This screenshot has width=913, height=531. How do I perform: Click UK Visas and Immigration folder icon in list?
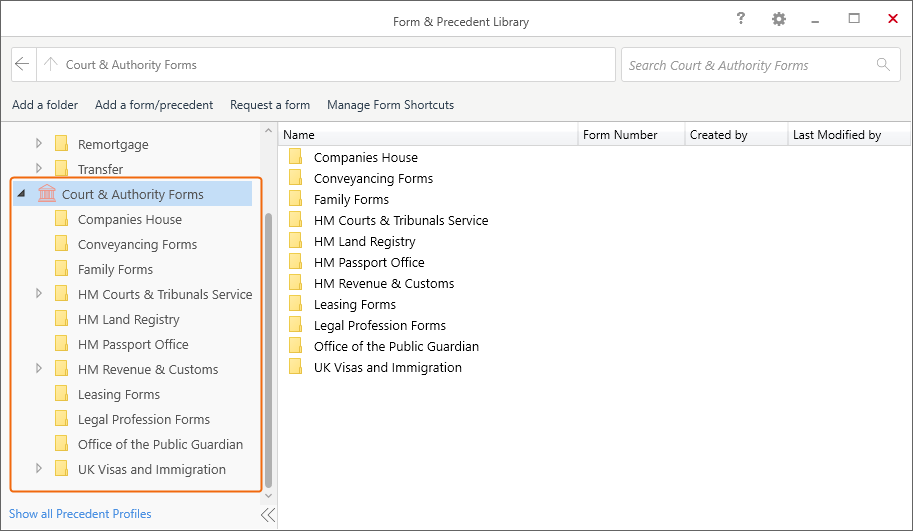click(296, 366)
